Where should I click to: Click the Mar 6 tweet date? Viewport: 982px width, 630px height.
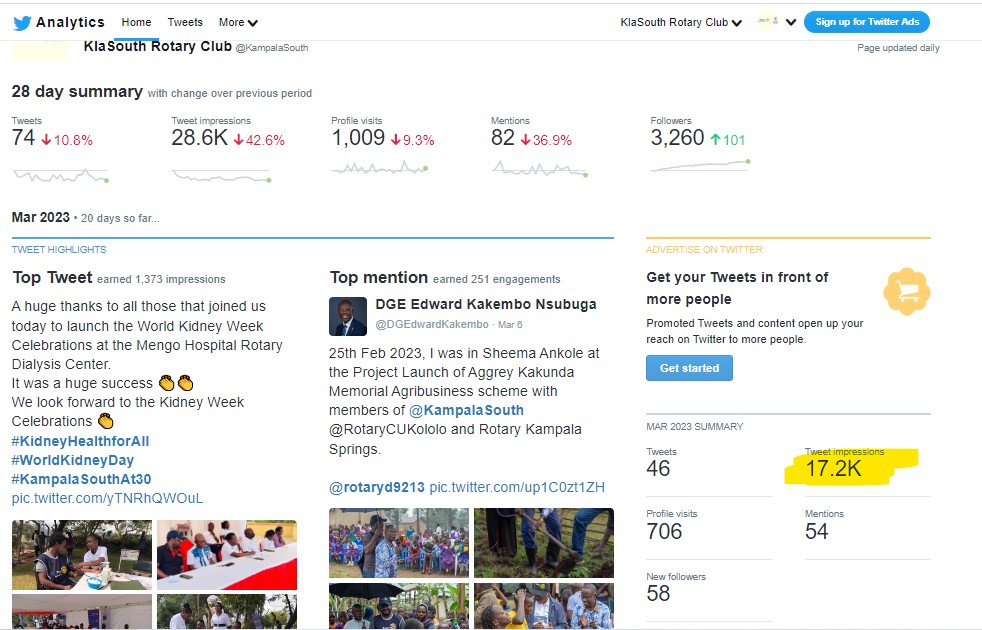pos(510,324)
